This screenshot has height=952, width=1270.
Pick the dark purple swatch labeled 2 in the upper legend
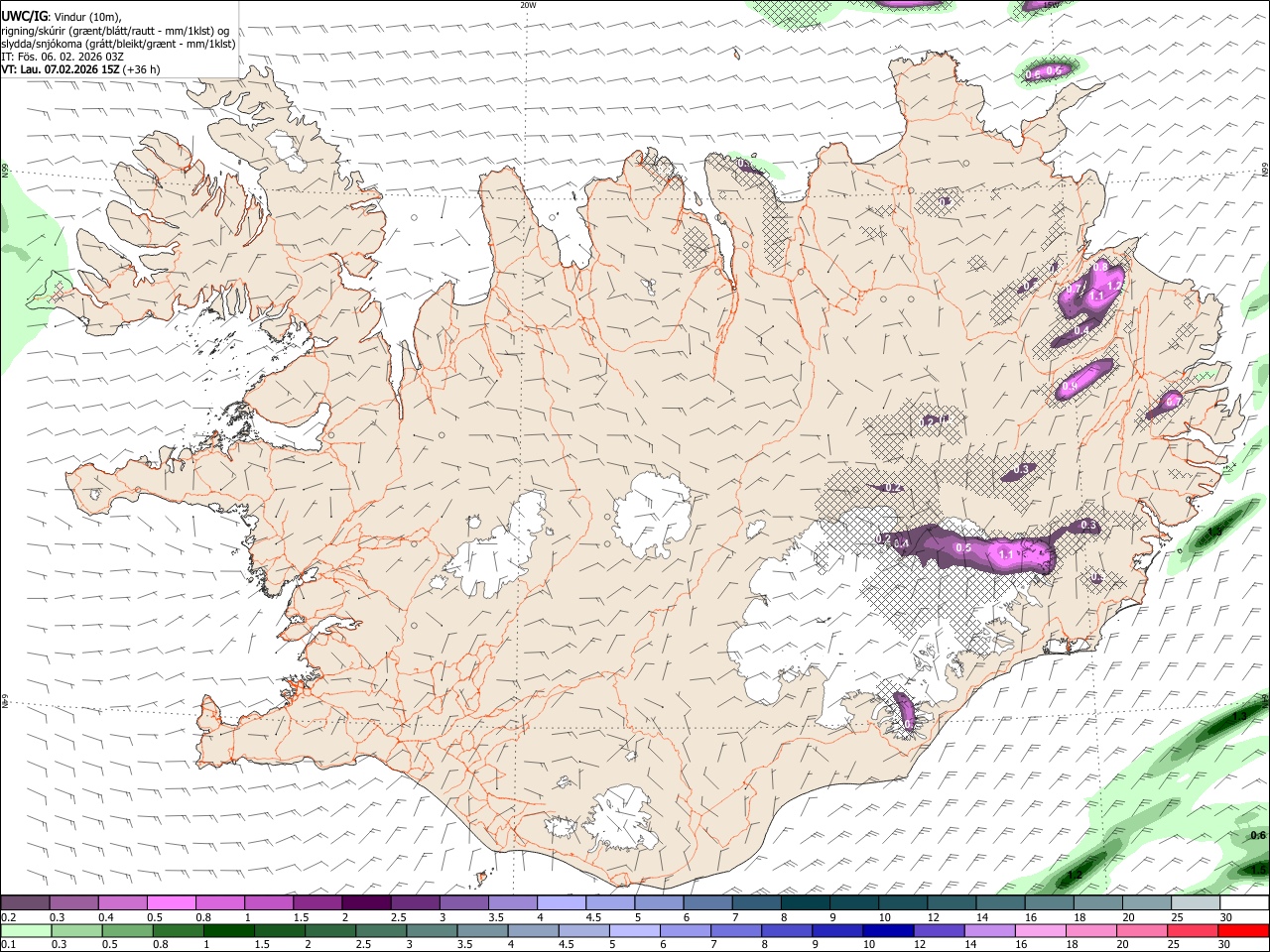365,903
